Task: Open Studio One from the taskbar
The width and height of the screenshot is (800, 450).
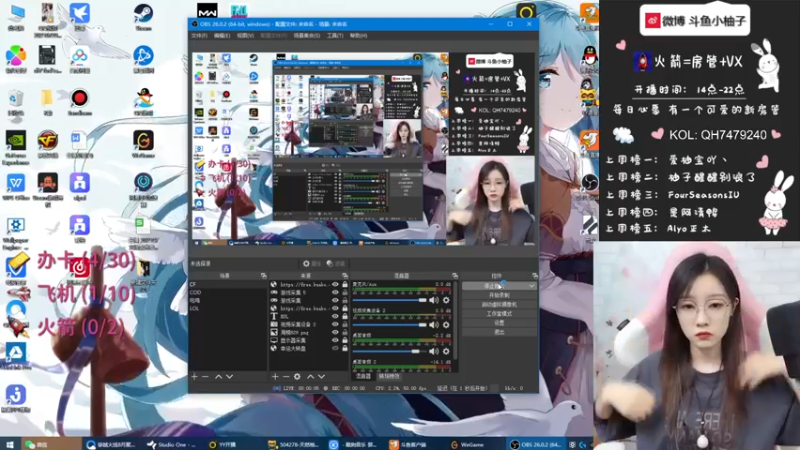Action: 170,444
